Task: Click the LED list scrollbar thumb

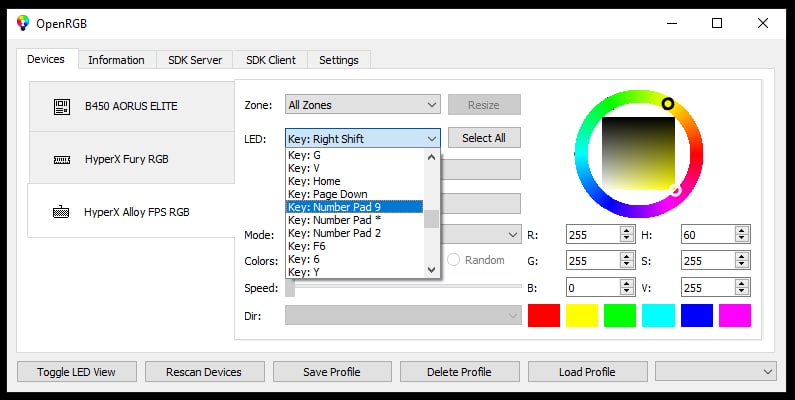Action: (431, 219)
